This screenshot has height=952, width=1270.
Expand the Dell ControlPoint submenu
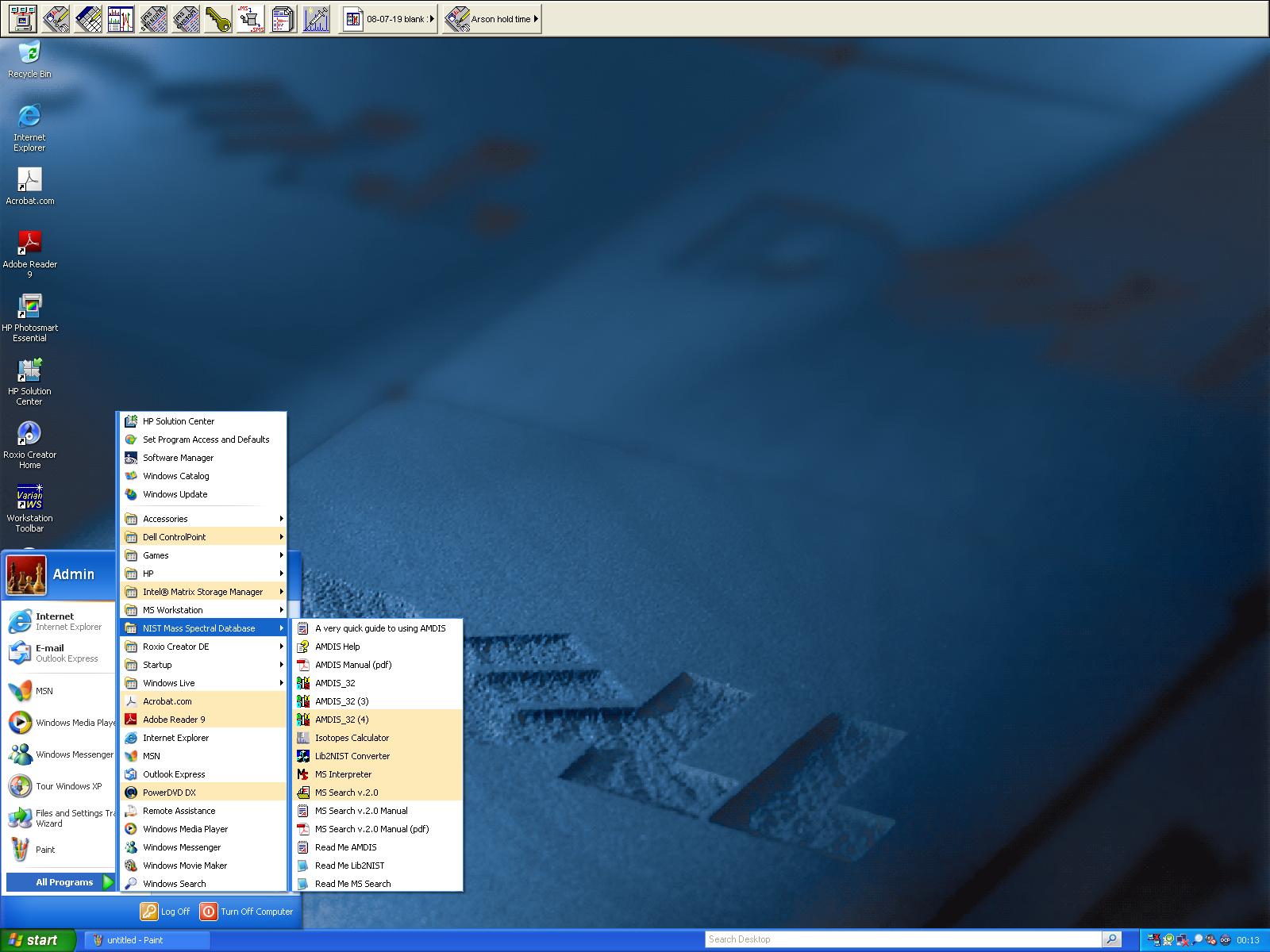click(203, 537)
